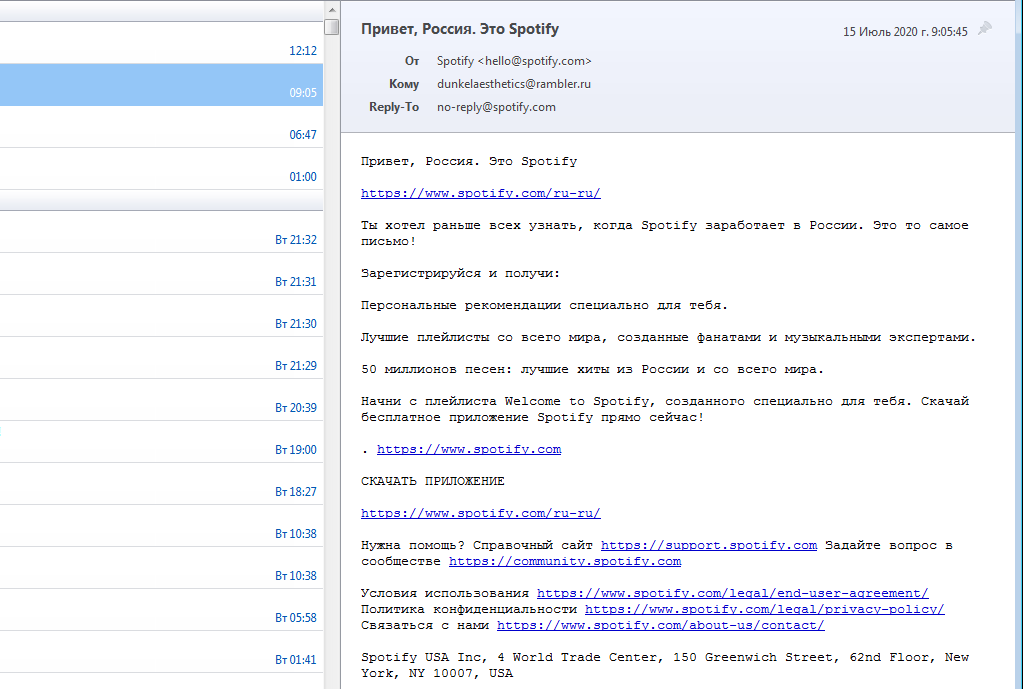Viewport: 1023px width, 689px height.
Task: Open the support.spotify.com link
Action: [709, 545]
